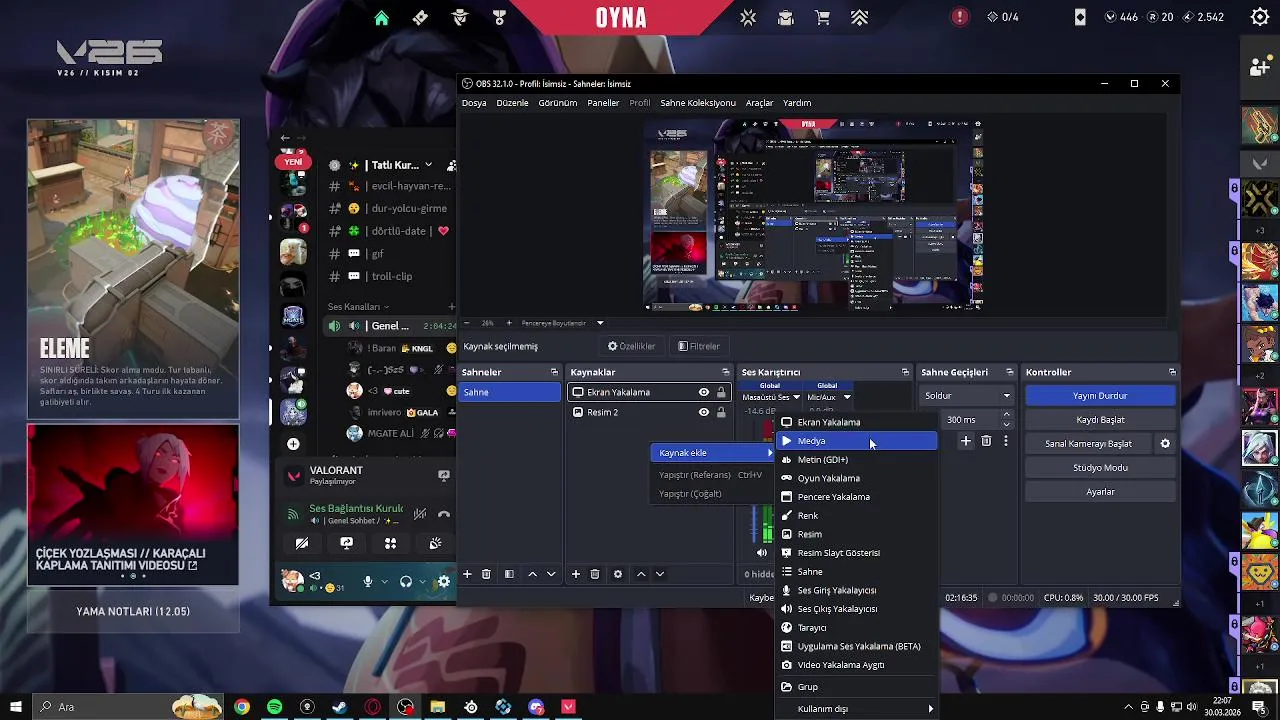Choose Pencere Yakalama source type
1280x720 pixels.
857,497
